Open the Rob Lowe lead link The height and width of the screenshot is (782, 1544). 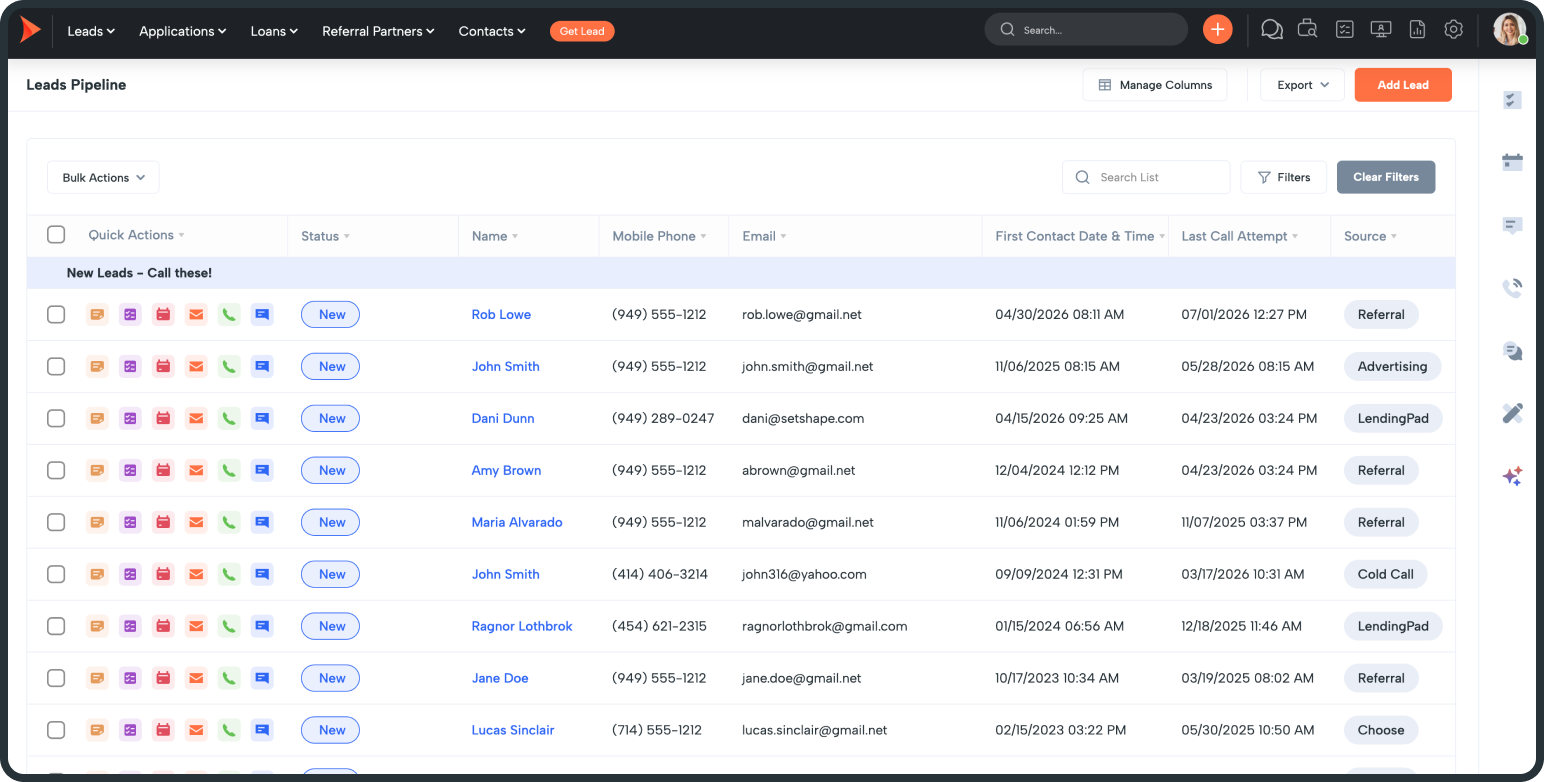pyautogui.click(x=501, y=314)
